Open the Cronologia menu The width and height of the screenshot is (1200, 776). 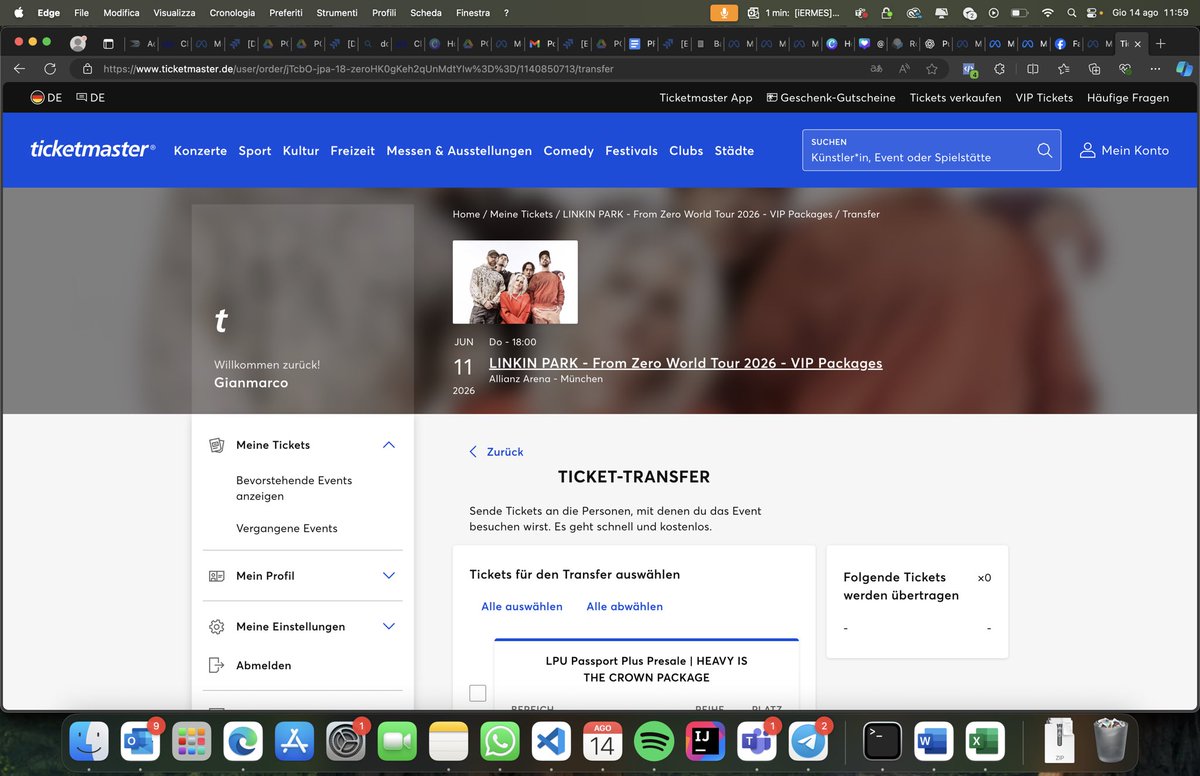pos(232,13)
